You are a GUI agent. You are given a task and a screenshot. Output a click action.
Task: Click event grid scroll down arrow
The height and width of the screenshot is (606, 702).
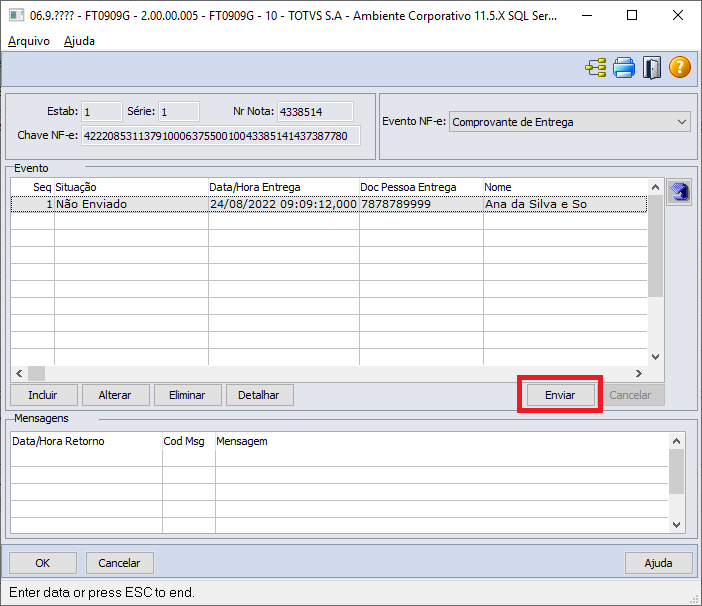655,357
